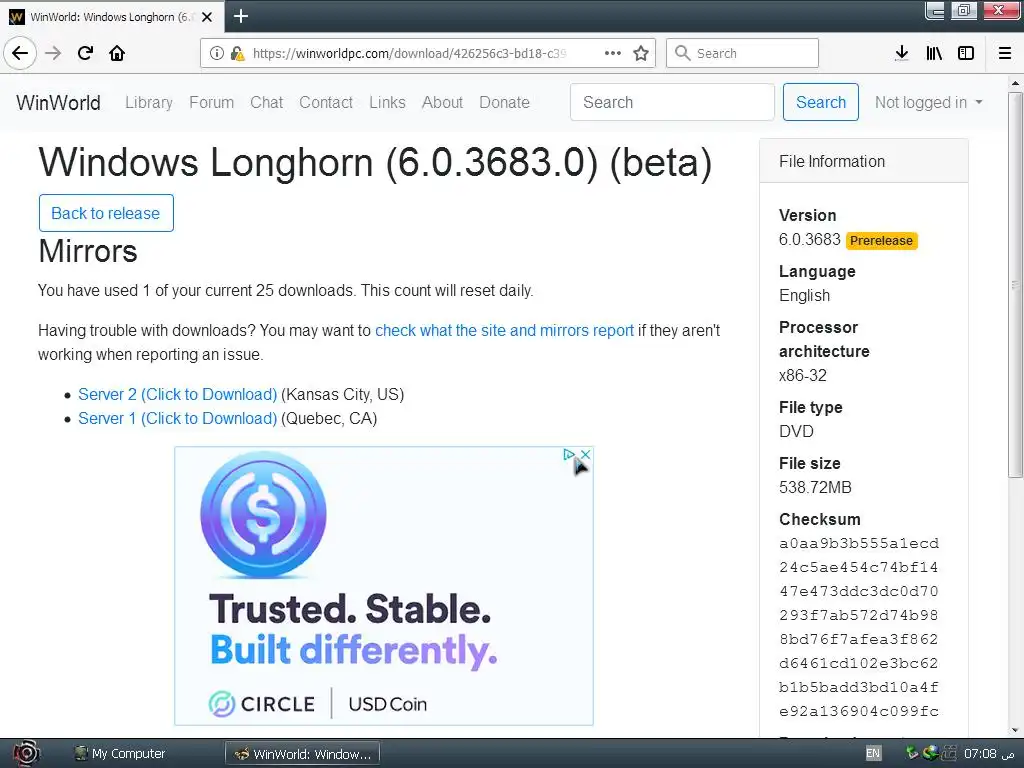Click the blue Search button

pos(821,103)
